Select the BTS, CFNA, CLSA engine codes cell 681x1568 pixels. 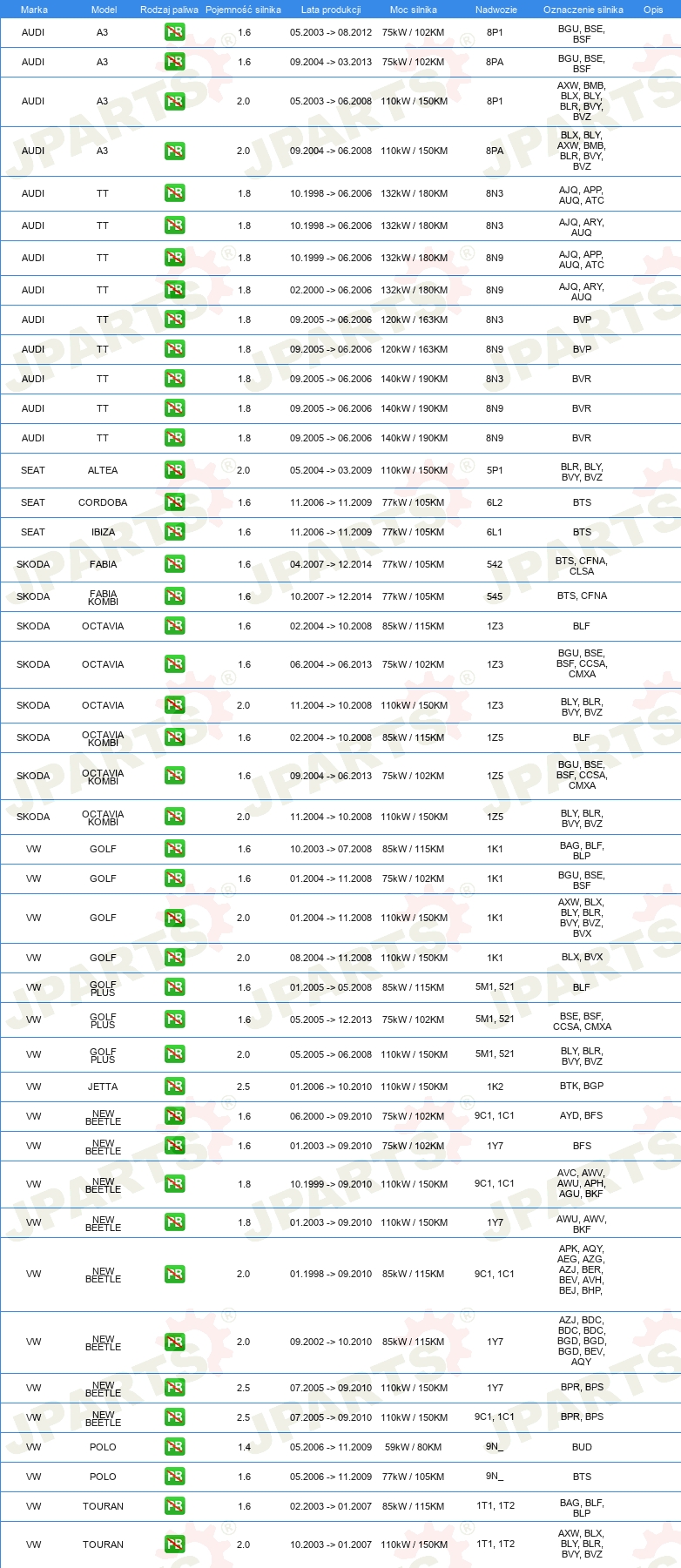click(x=582, y=566)
